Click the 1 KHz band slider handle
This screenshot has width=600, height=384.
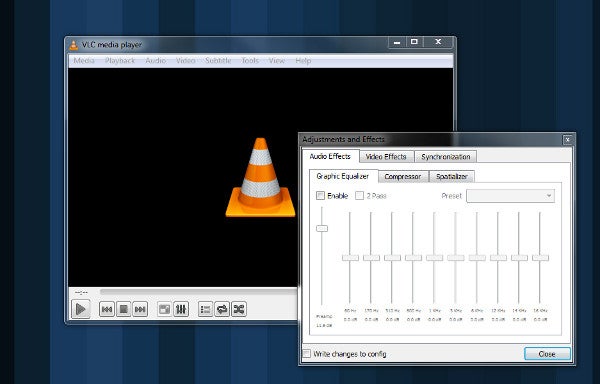[434, 258]
